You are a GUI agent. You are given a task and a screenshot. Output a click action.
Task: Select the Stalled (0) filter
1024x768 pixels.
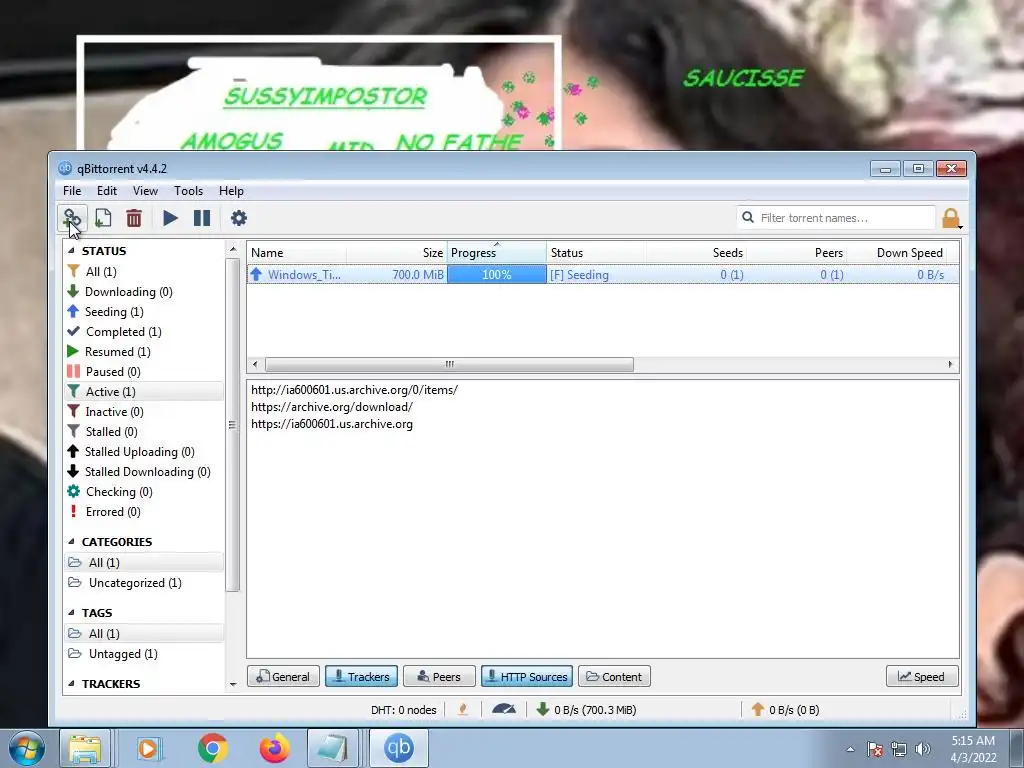coord(144,432)
